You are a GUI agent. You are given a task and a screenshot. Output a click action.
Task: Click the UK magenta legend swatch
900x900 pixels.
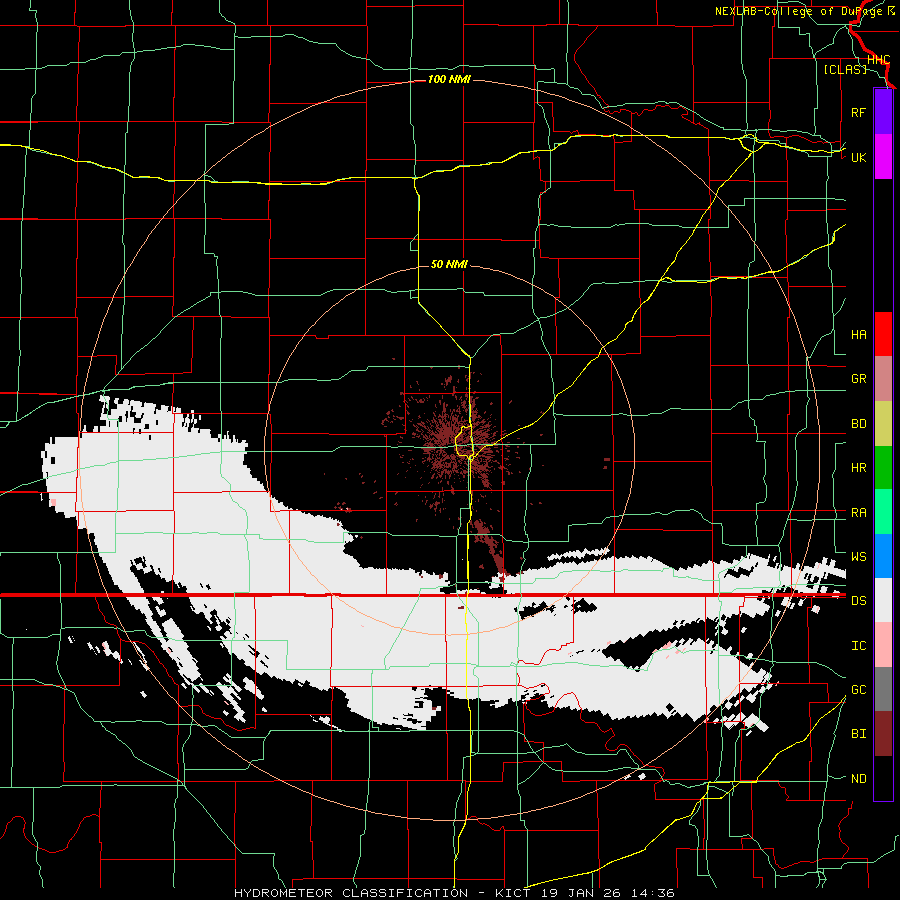(883, 157)
